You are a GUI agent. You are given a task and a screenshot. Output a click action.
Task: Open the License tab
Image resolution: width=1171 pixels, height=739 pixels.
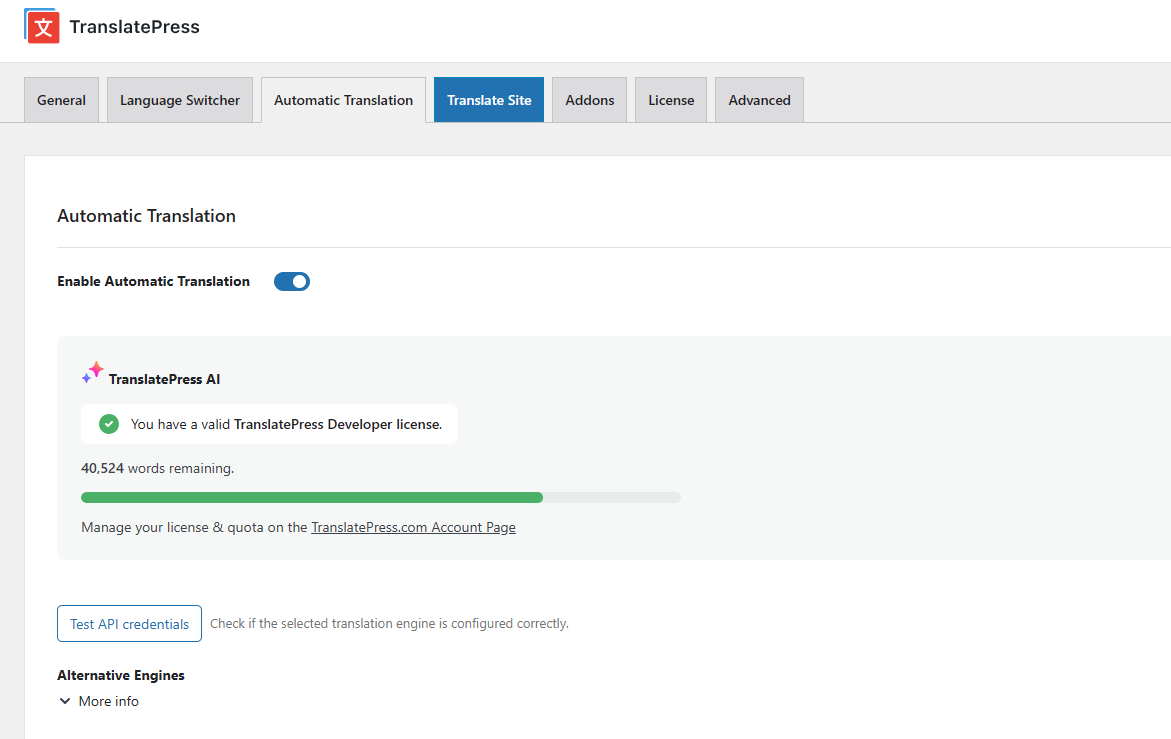pyautogui.click(x=670, y=100)
